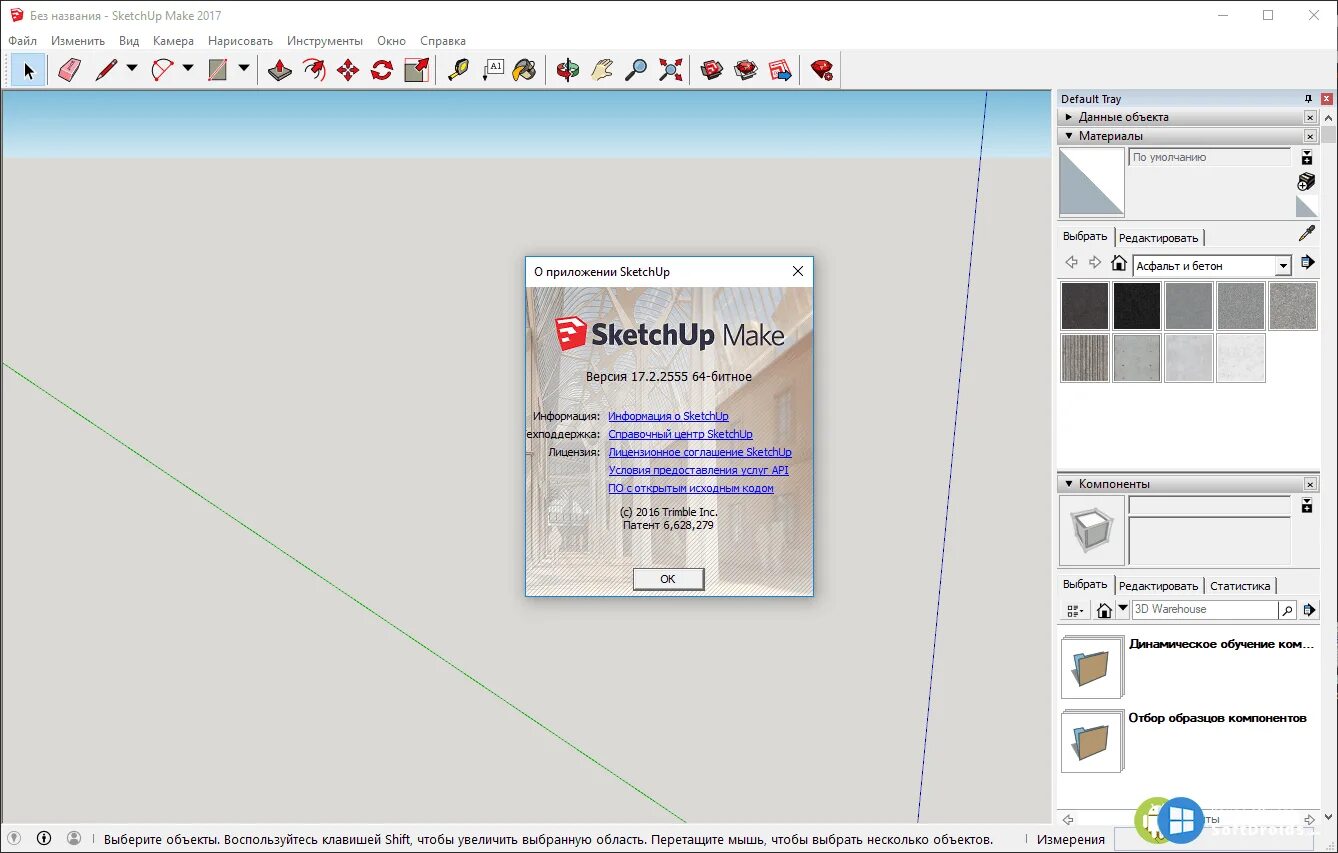Open ПО с открытым исходным кодом link
Image resolution: width=1338 pixels, height=853 pixels.
[x=691, y=488]
